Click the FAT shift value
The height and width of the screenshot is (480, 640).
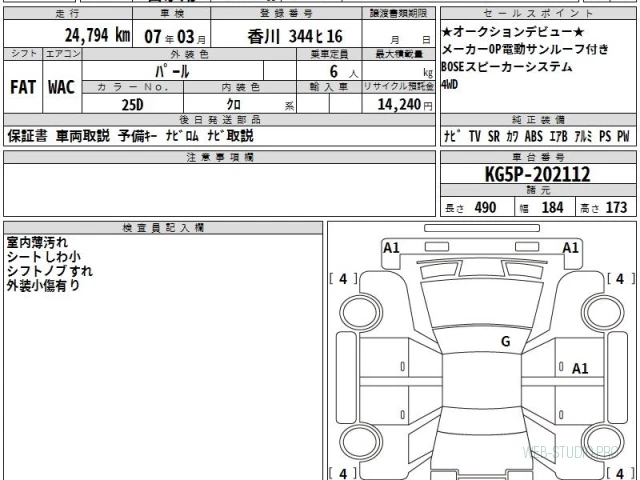click(23, 87)
